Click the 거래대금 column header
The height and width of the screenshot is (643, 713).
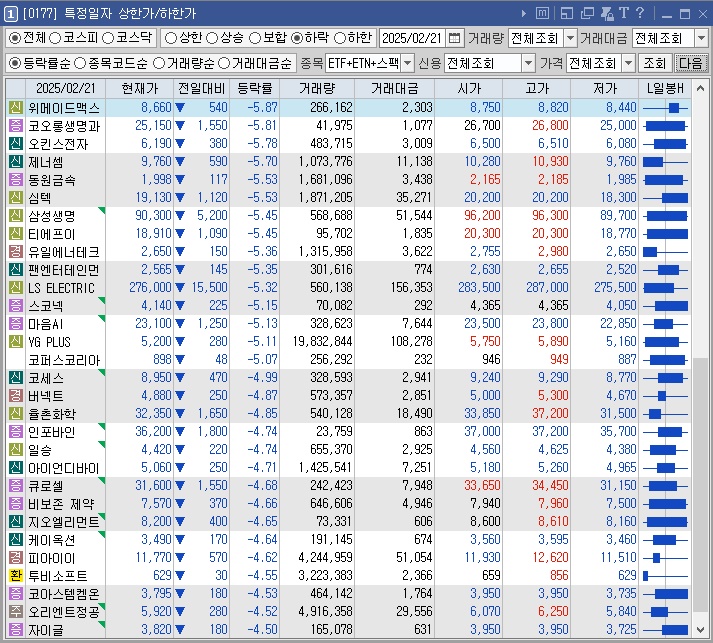[394, 88]
